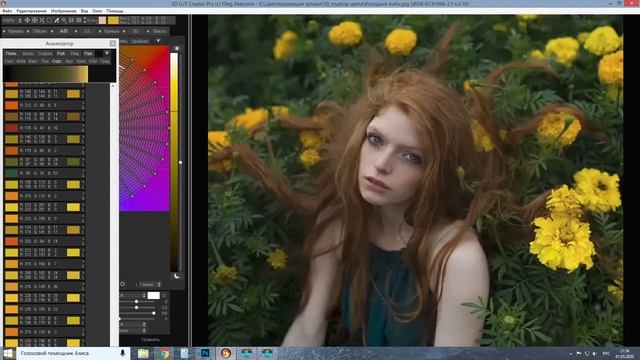Open the document file icon on the taskbar
640x360 pixels.
(184, 353)
